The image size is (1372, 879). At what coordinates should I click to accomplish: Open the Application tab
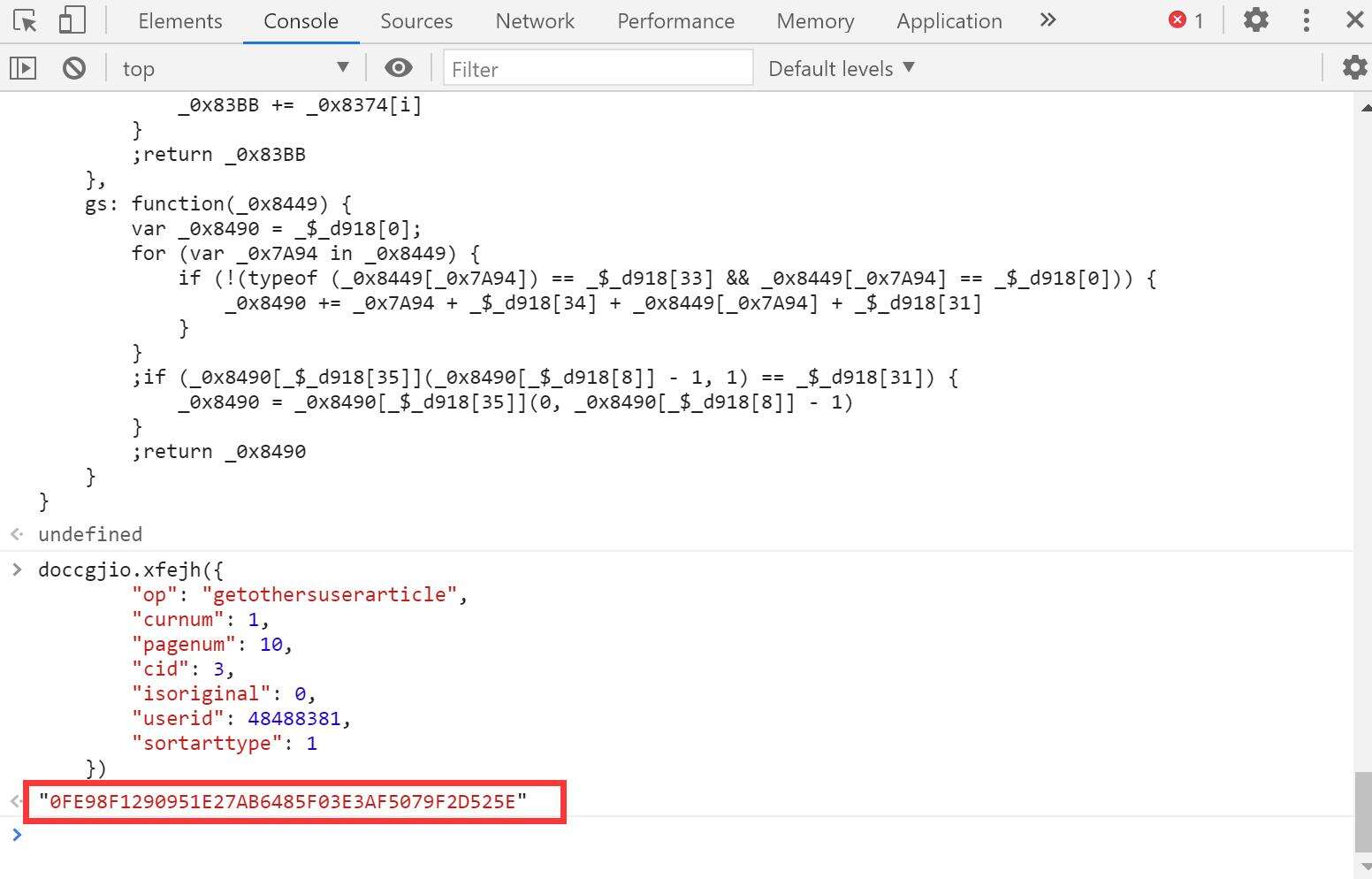(x=949, y=21)
